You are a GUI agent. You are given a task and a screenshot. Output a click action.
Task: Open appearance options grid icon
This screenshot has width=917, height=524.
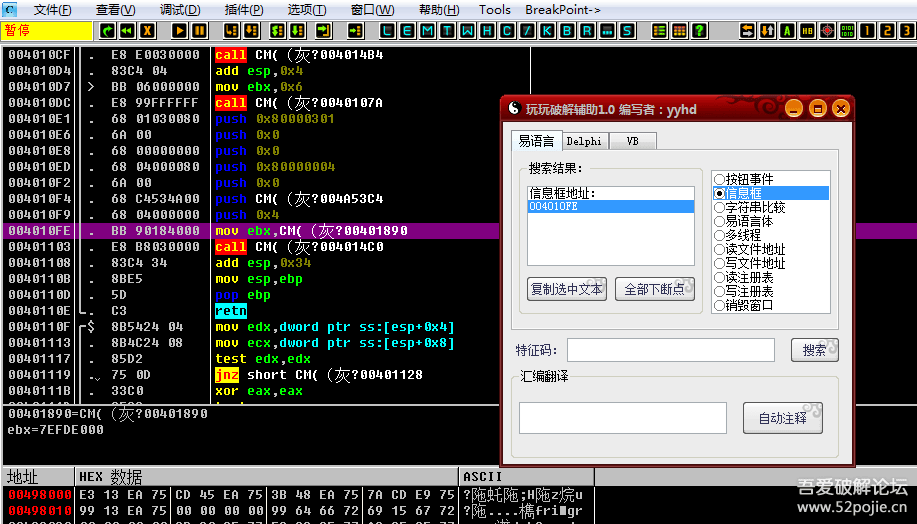(679, 30)
